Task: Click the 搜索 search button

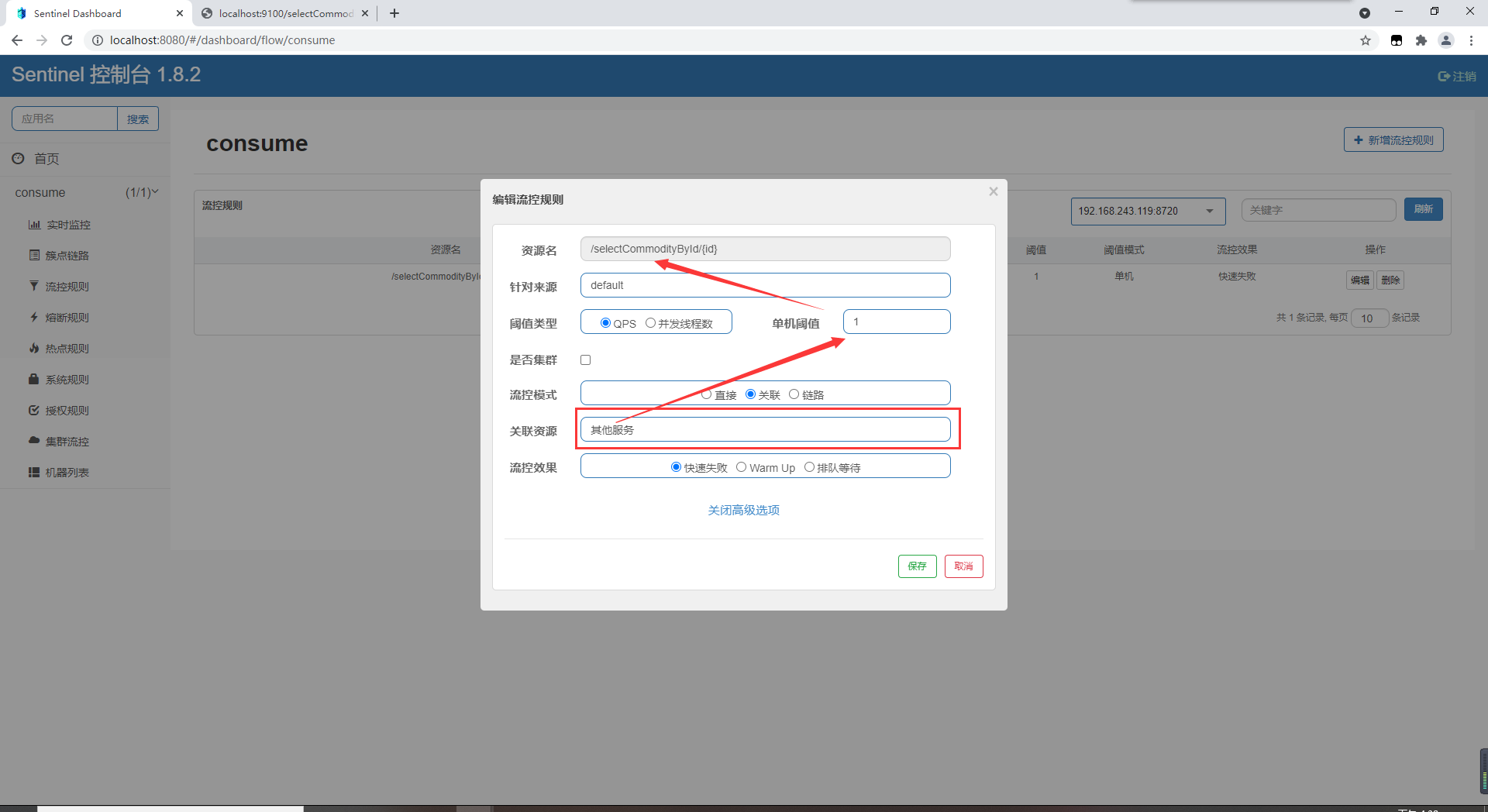Action: 138,119
